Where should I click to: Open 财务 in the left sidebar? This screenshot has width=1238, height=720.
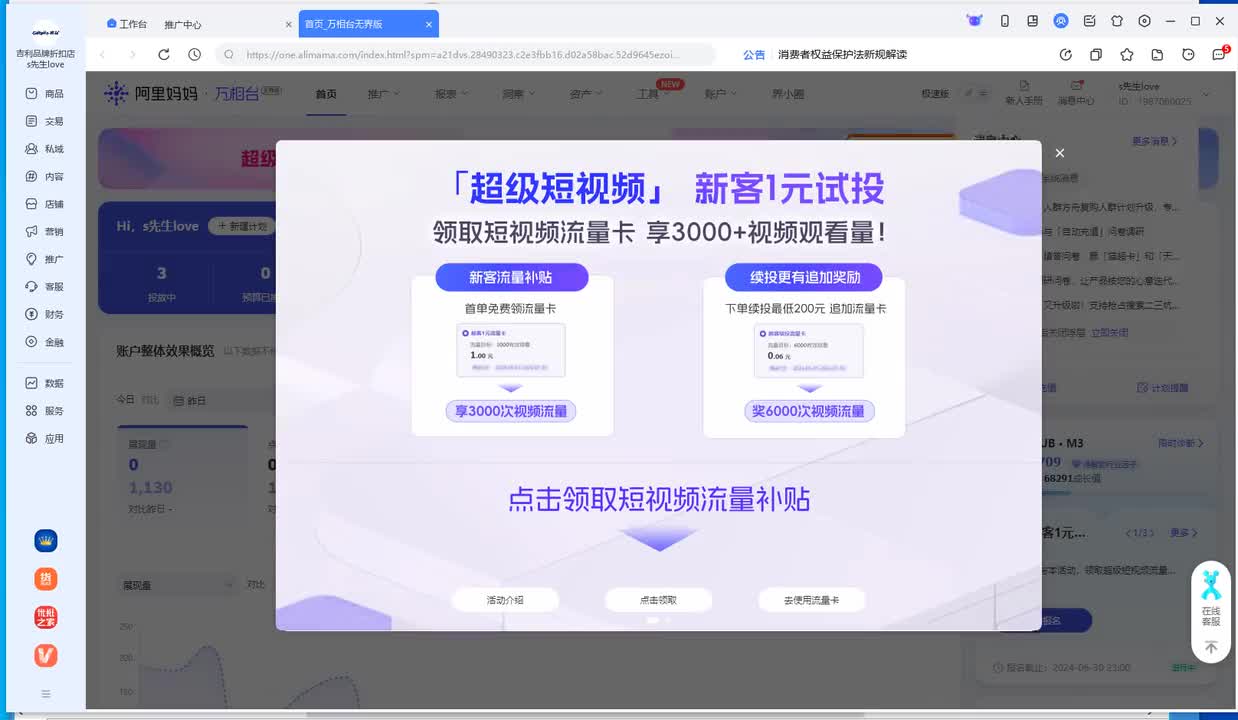coord(45,314)
